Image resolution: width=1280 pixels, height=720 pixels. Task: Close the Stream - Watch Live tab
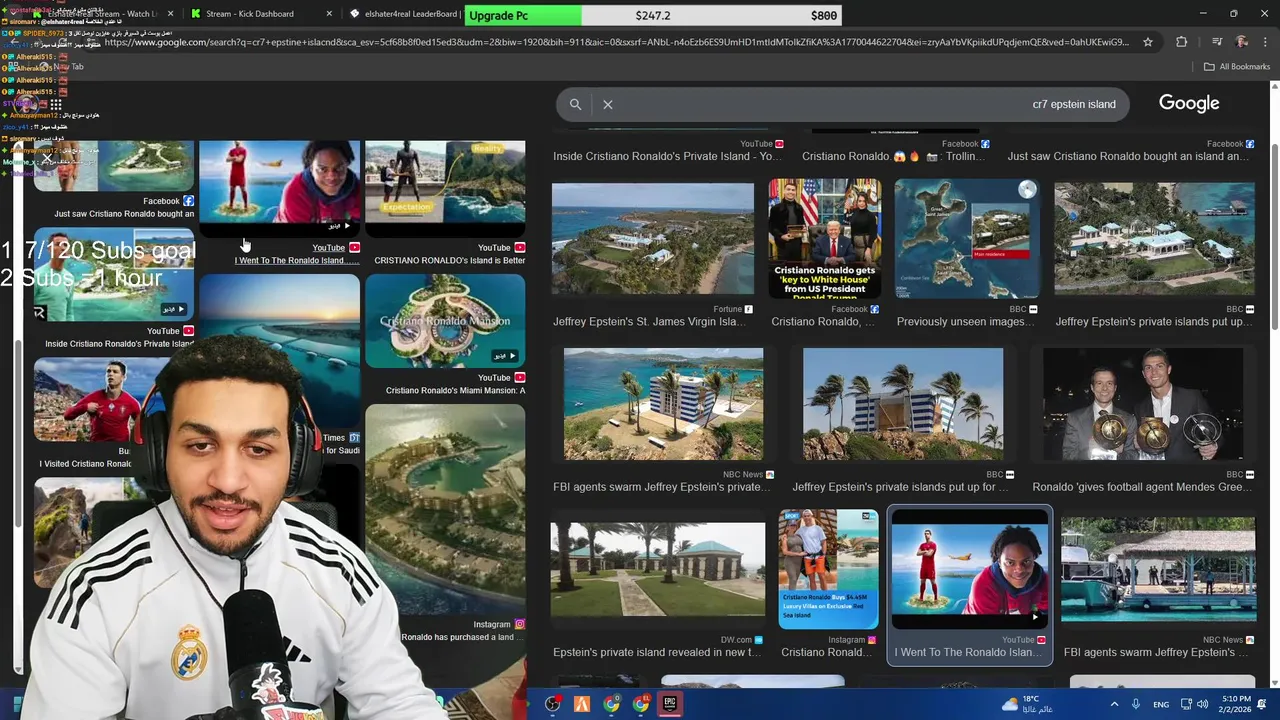click(x=171, y=14)
